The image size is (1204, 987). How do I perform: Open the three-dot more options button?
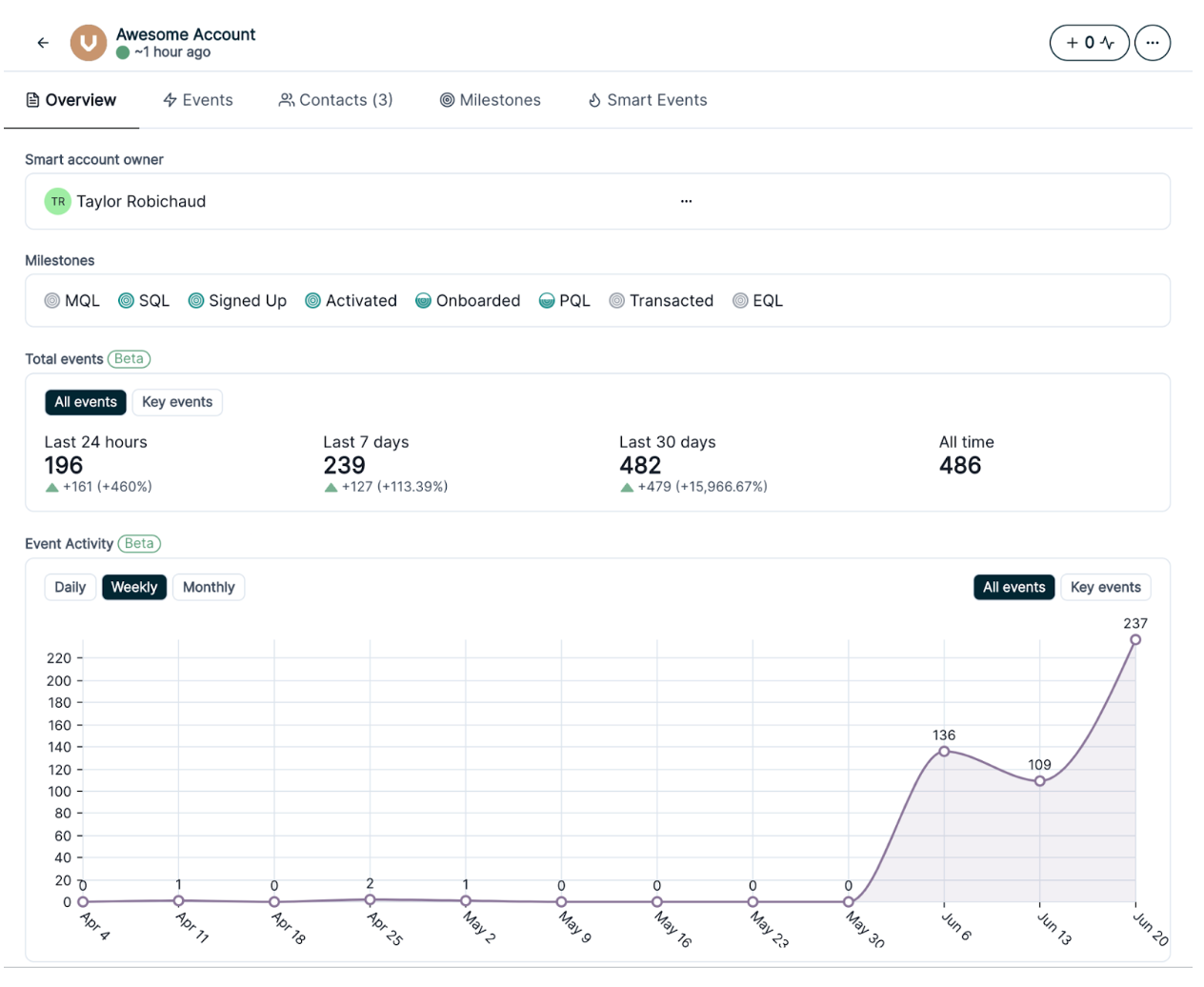[1152, 43]
